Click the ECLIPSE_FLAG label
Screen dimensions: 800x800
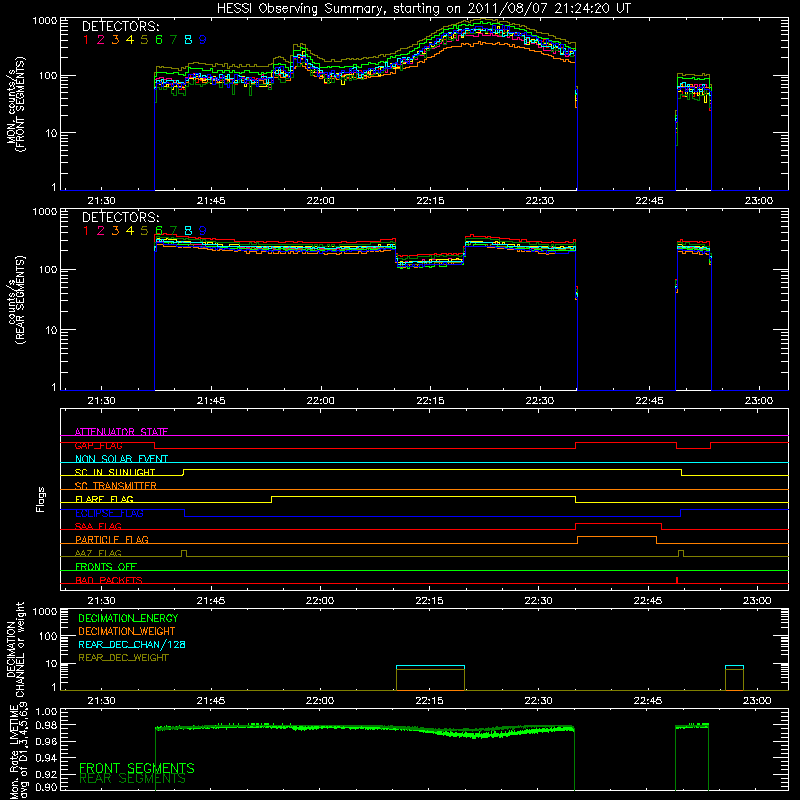coord(109,513)
